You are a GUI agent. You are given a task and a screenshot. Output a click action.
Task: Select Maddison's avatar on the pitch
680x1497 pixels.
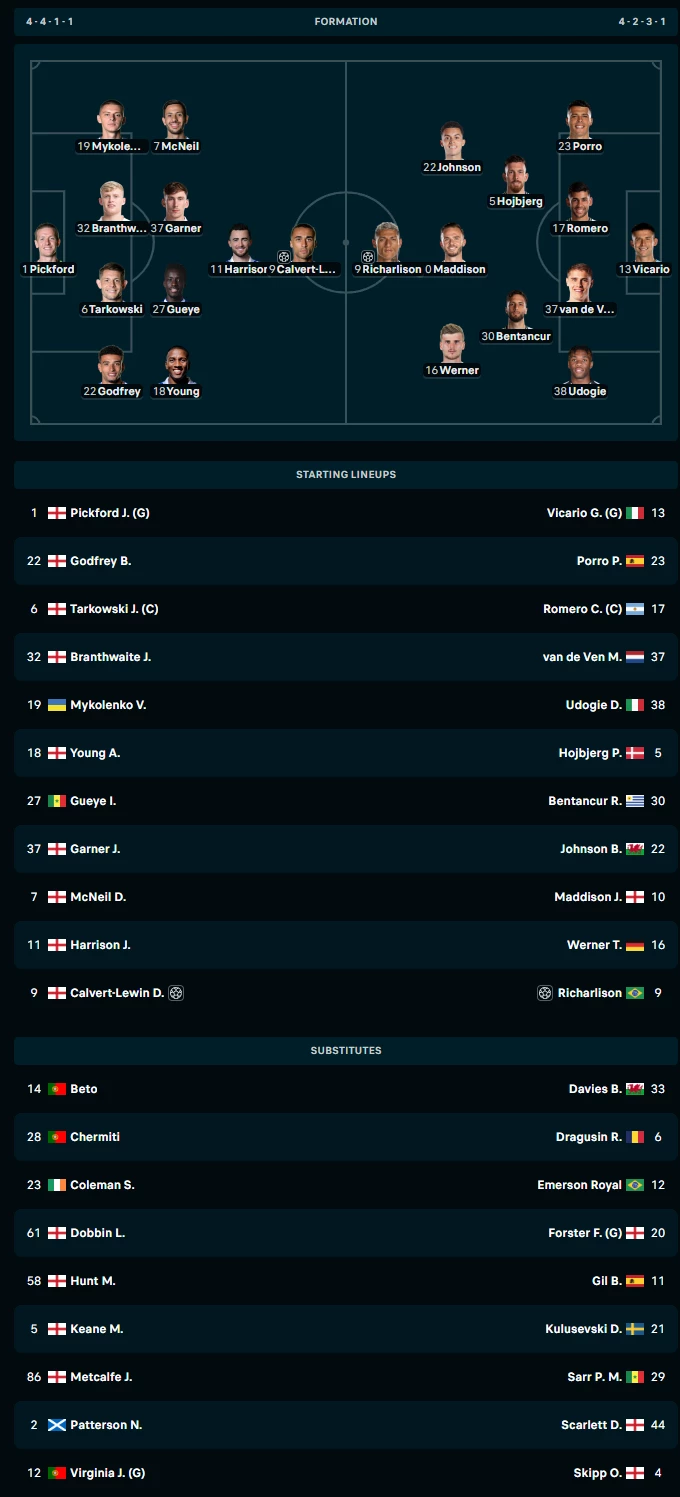[452, 243]
